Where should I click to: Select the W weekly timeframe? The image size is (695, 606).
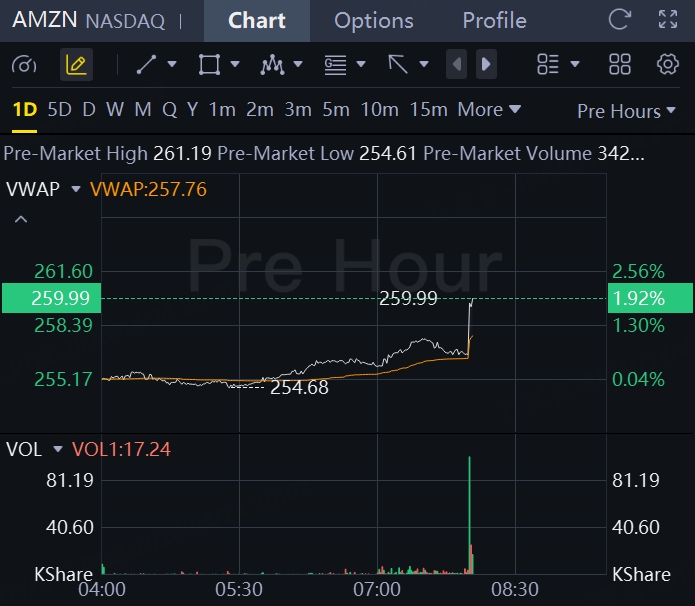(x=115, y=109)
